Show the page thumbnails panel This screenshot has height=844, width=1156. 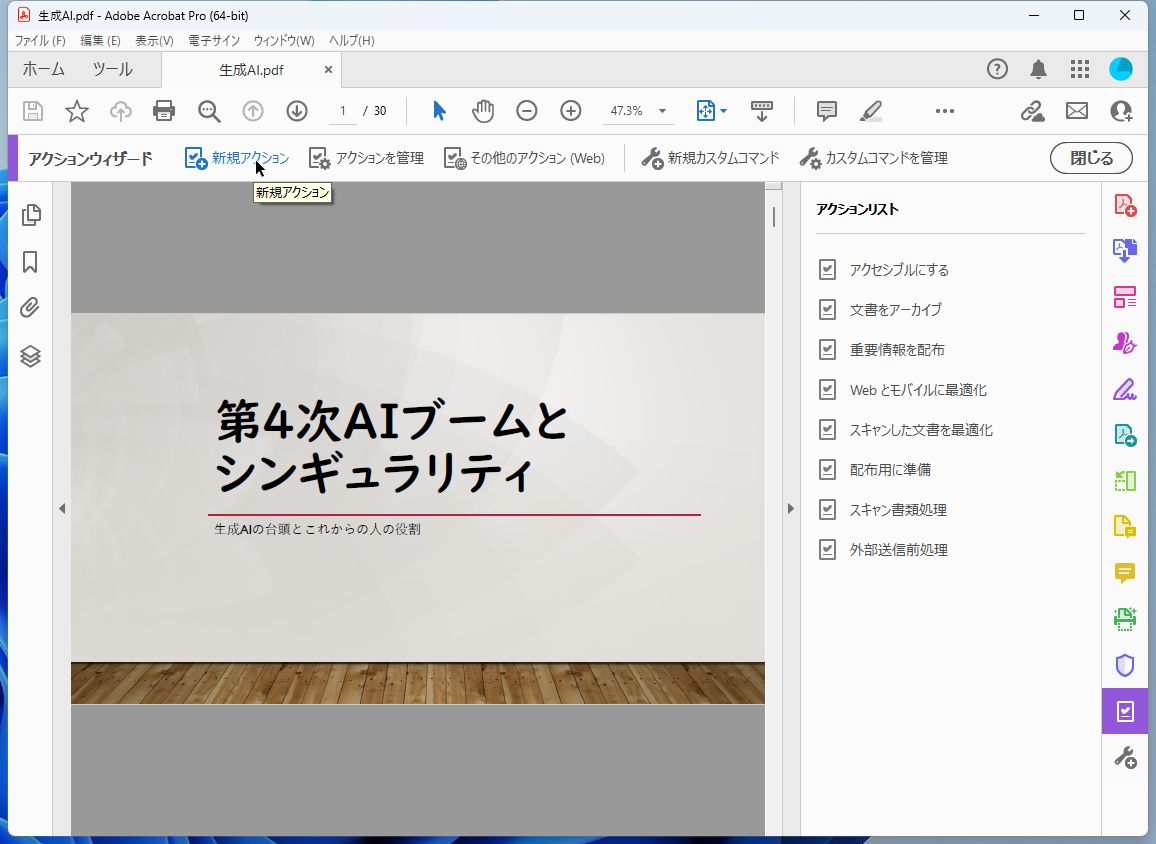tap(31, 214)
